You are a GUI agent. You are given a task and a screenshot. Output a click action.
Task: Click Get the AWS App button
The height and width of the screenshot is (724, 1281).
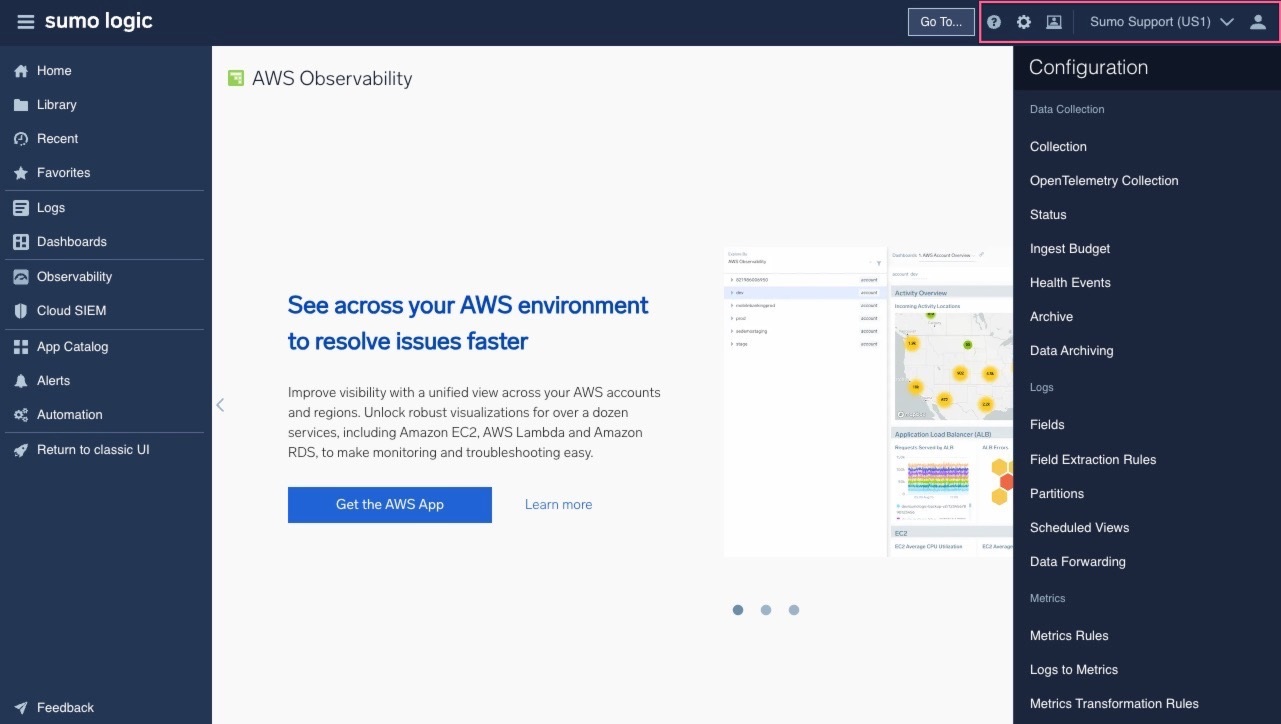pos(390,505)
